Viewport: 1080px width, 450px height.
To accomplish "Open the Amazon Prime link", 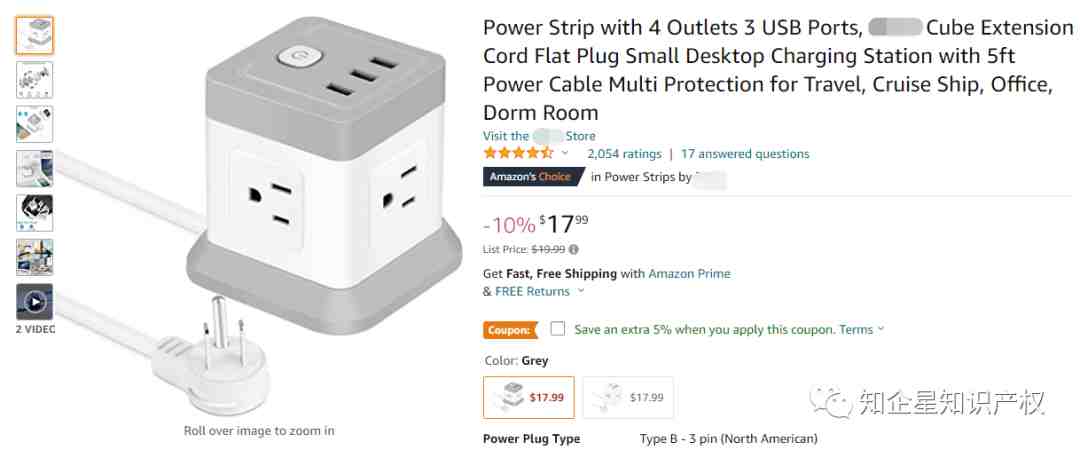I will (x=689, y=274).
